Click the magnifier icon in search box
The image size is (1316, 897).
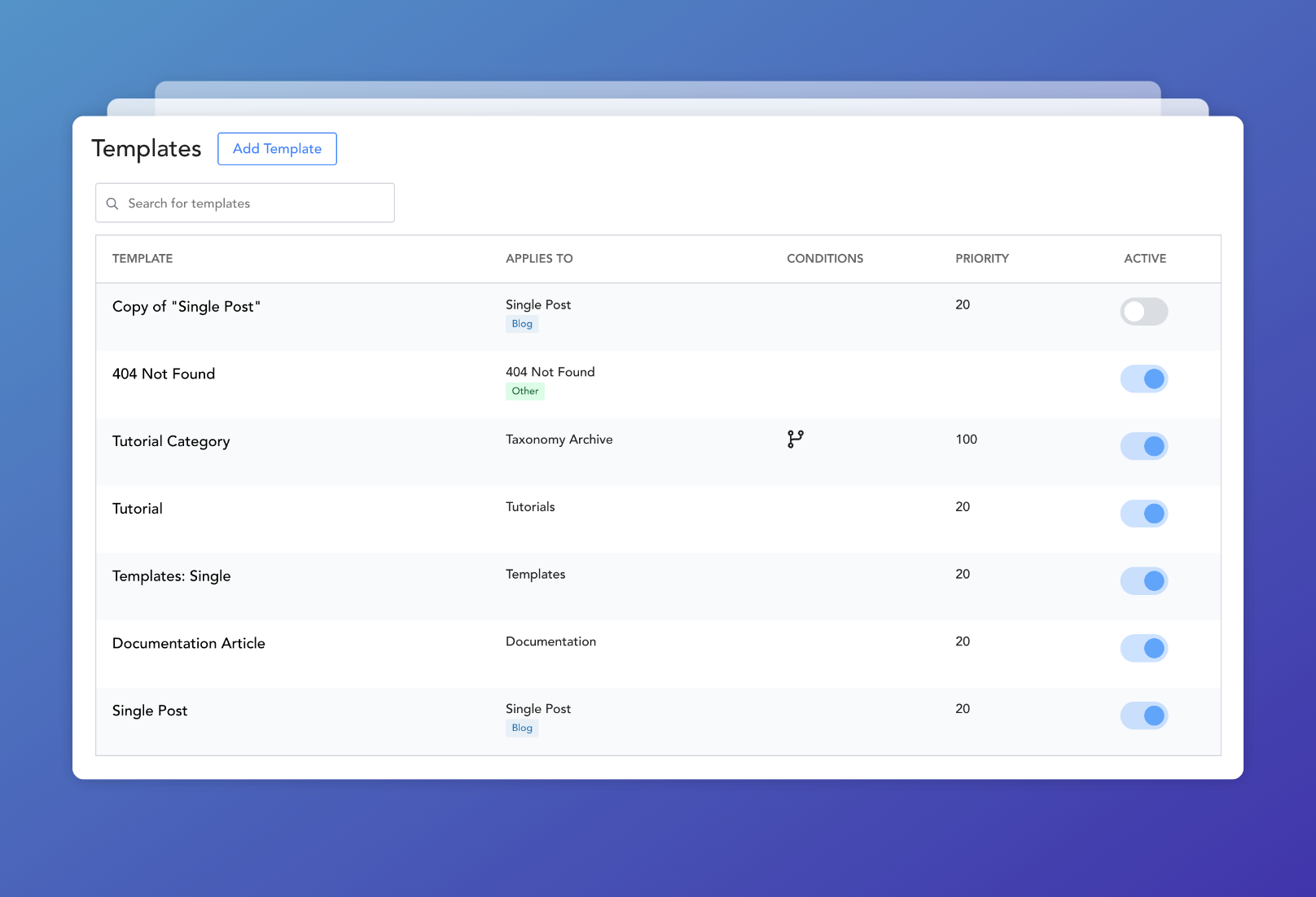(x=112, y=203)
